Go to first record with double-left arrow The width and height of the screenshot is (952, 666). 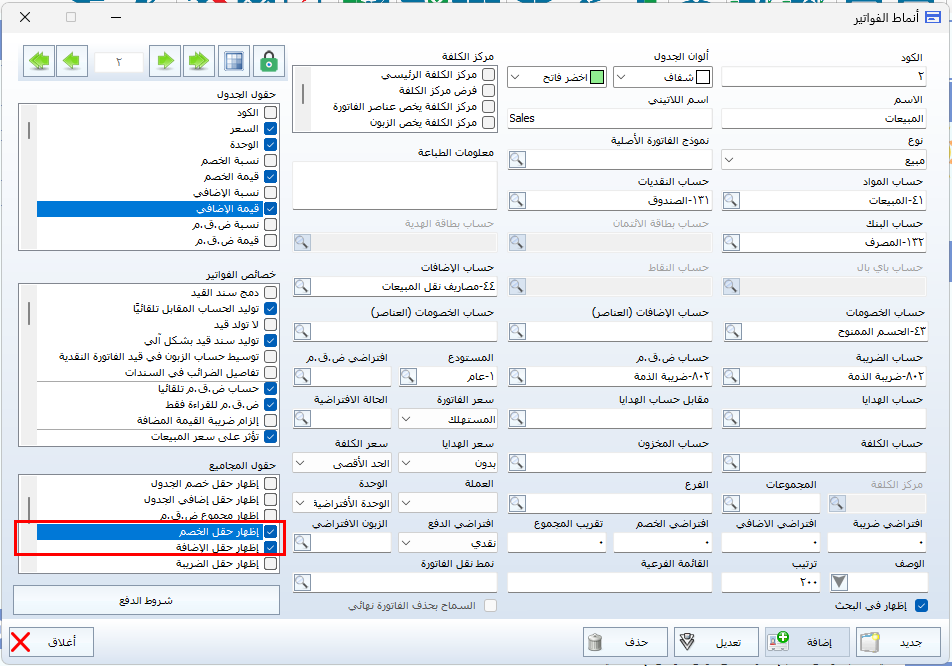tap(40, 61)
